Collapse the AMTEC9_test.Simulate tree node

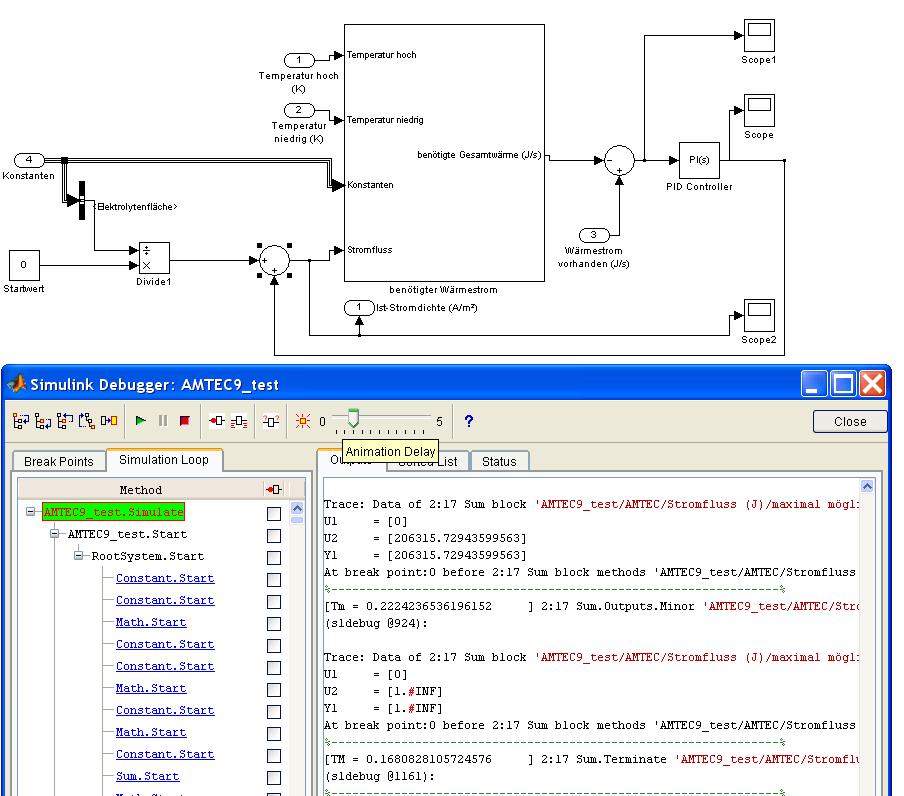click(x=31, y=512)
